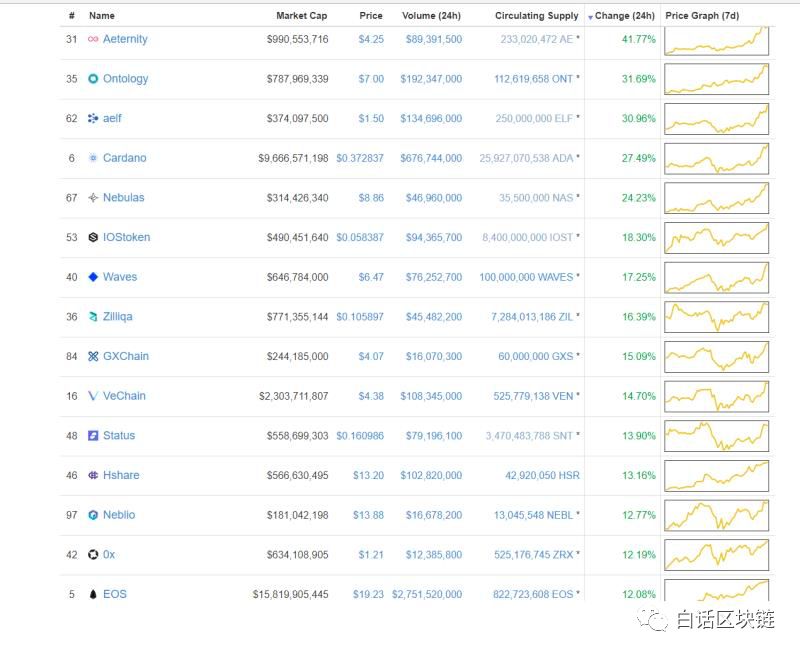Viewport: 800px width, 654px height.
Task: Open the Waves coin page link
Action: click(120, 277)
